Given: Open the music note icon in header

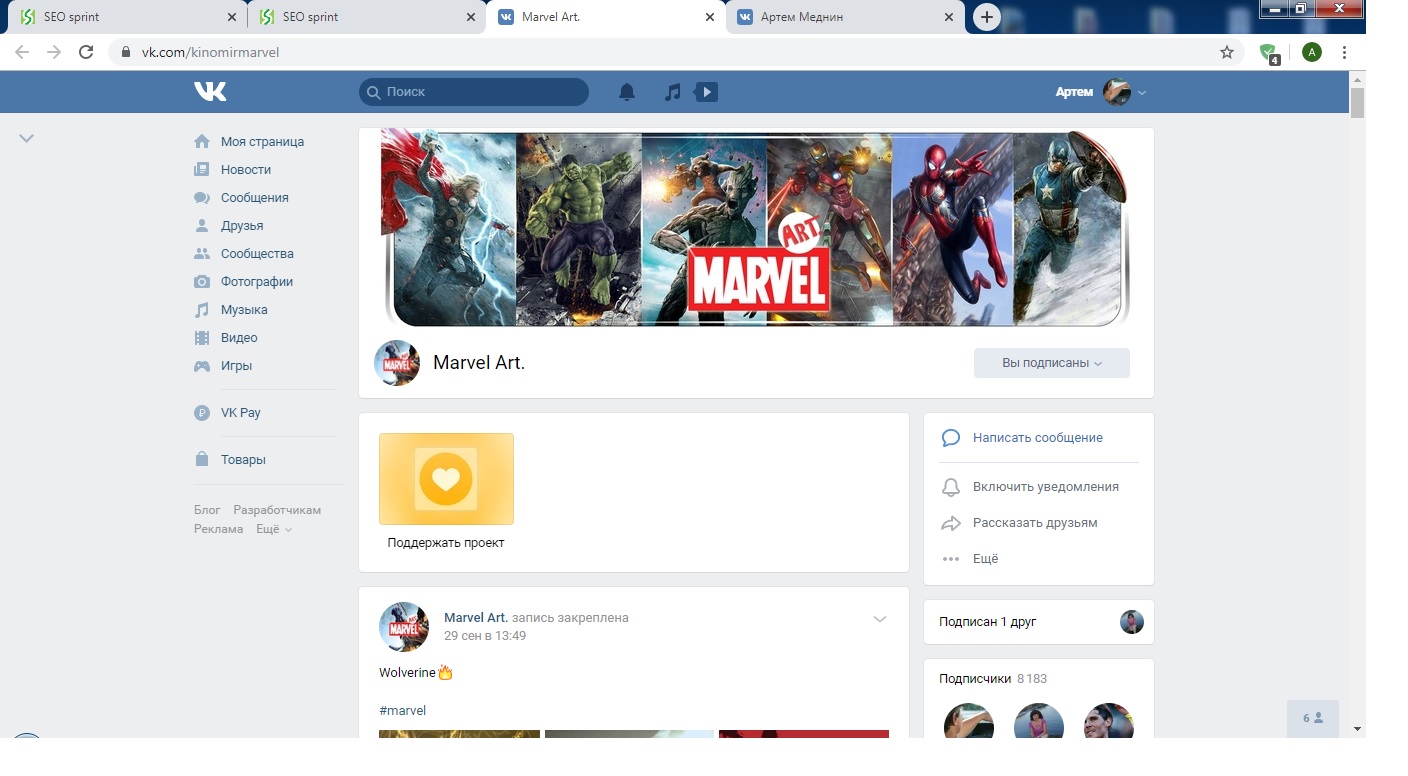Looking at the screenshot, I should coord(673,92).
